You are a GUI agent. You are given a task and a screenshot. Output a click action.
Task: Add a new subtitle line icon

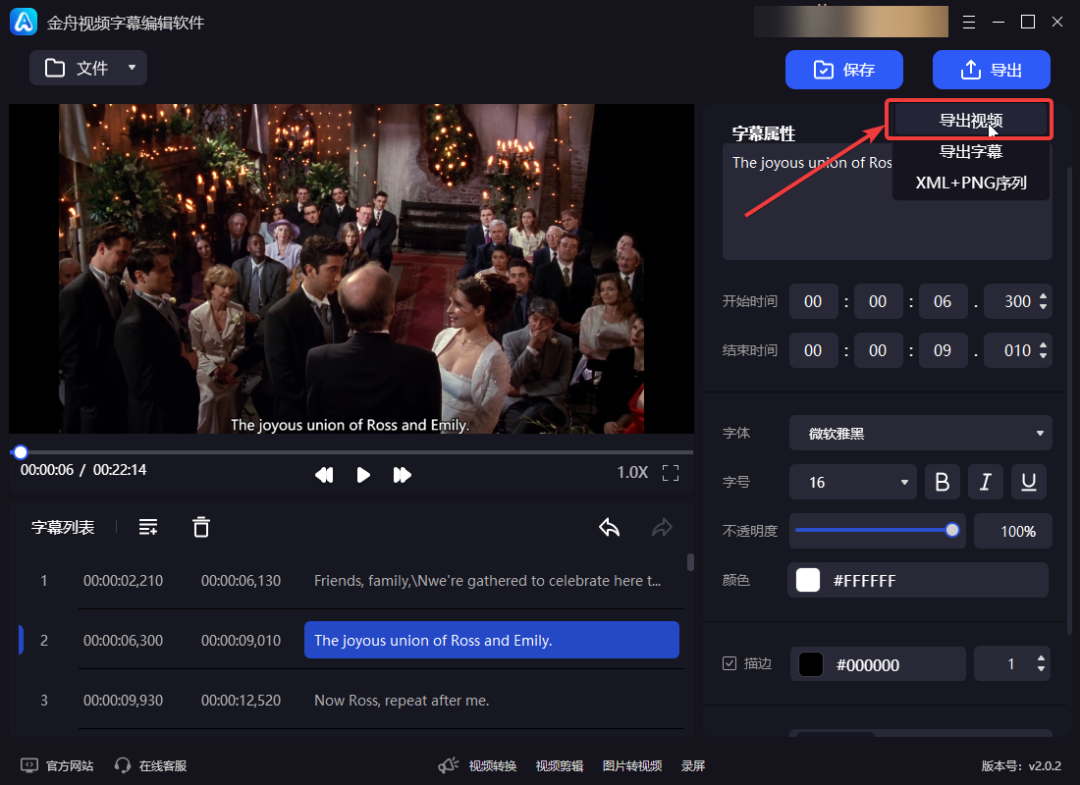(148, 527)
